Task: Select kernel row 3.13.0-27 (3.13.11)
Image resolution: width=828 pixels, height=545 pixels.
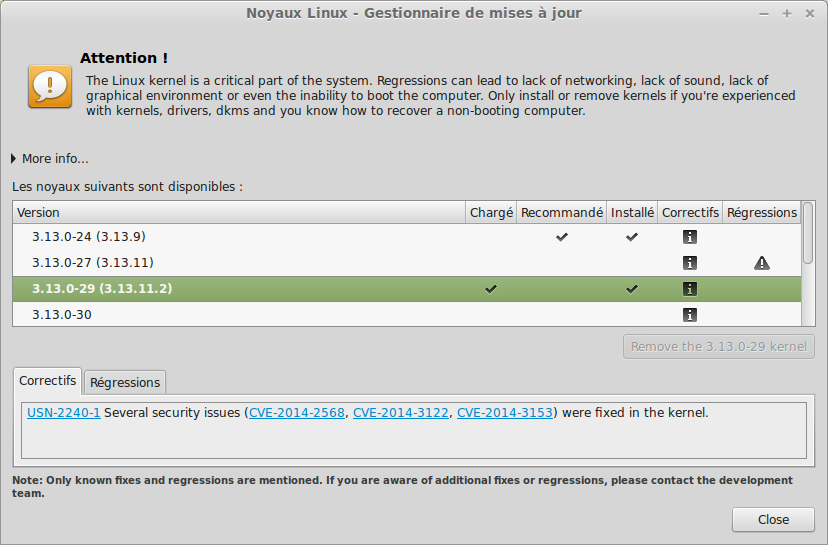Action: tap(407, 263)
